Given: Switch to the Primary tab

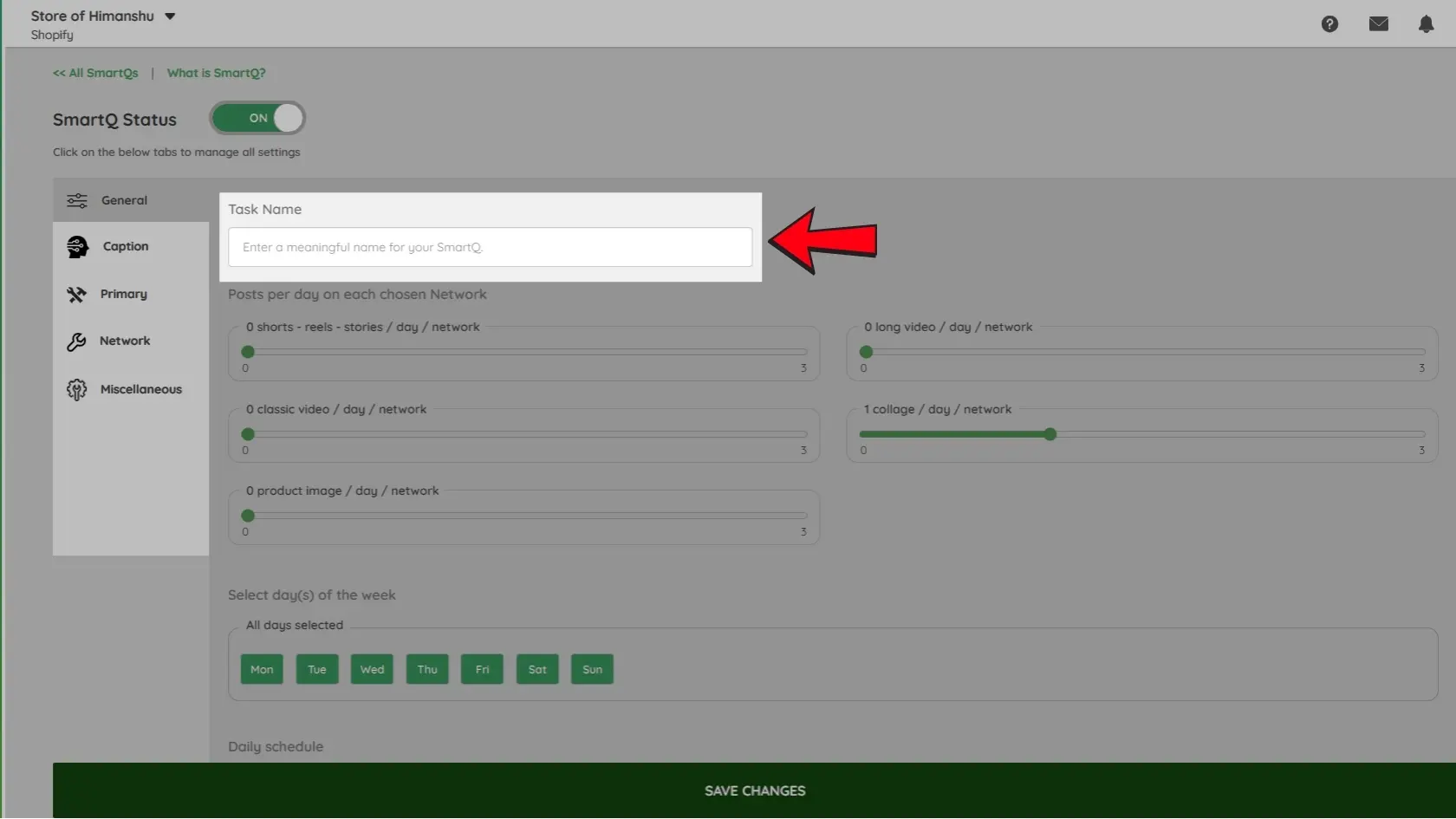Looking at the screenshot, I should [131, 295].
